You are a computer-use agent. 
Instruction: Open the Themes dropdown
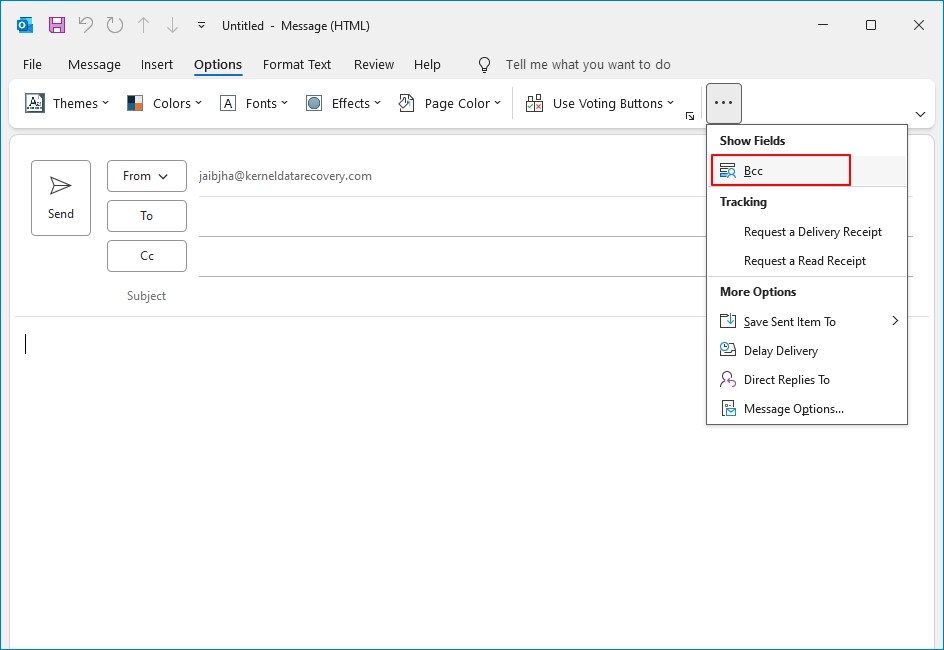(67, 104)
